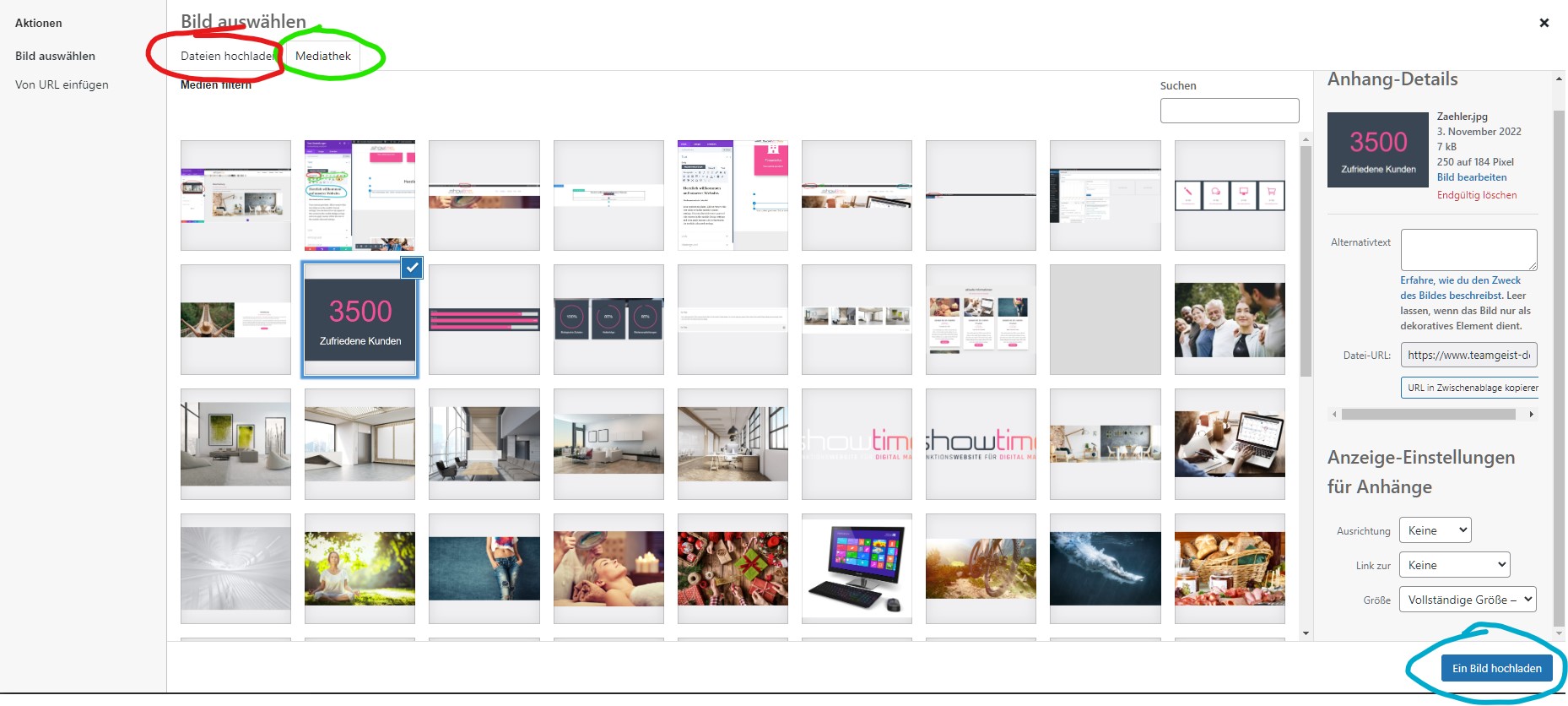Click Endgültig löschen link
Viewport: 1568px width, 706px height.
pos(1477,195)
